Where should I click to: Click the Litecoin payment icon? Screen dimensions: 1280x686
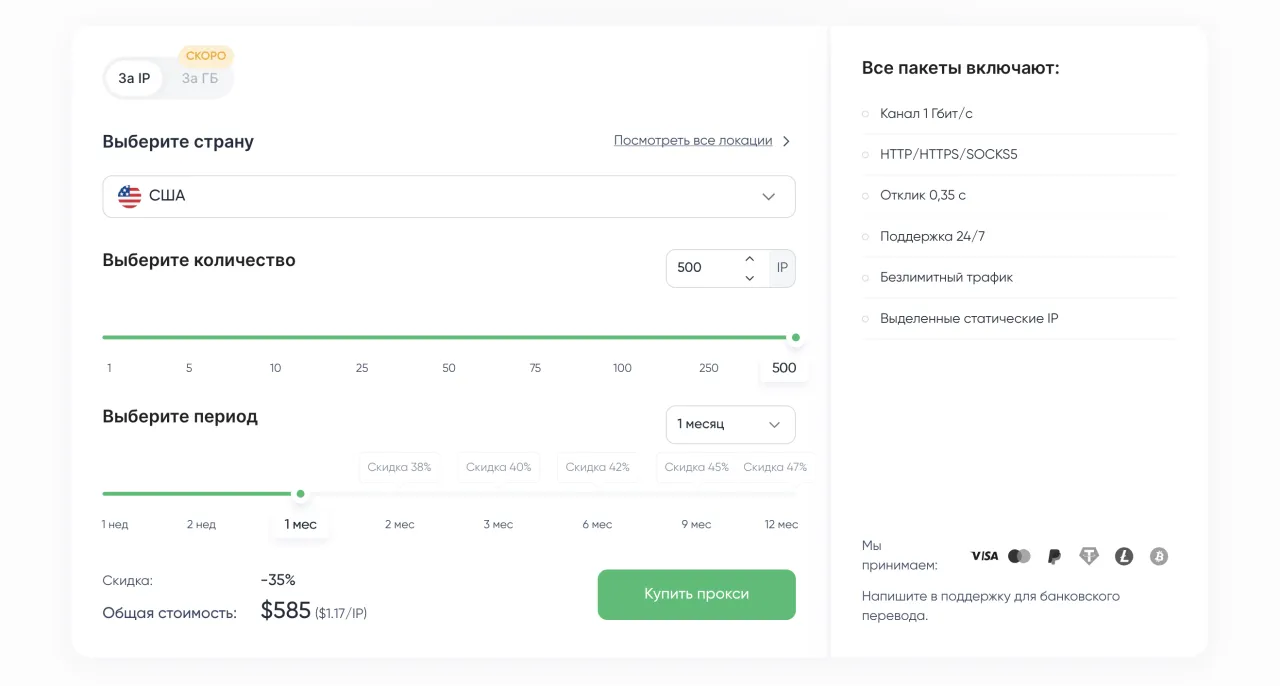(x=1124, y=556)
